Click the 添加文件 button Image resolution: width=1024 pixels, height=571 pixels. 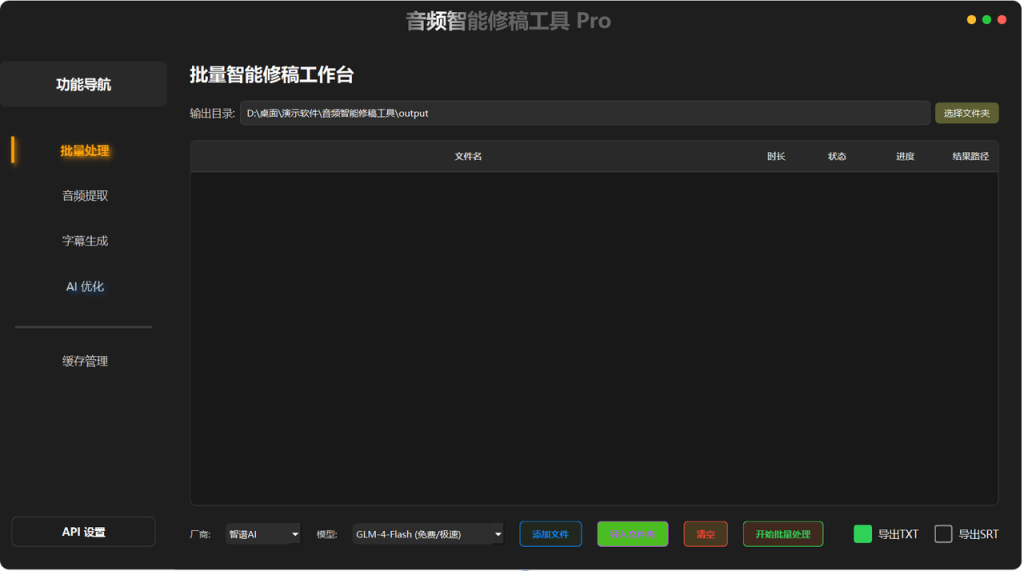coord(551,534)
